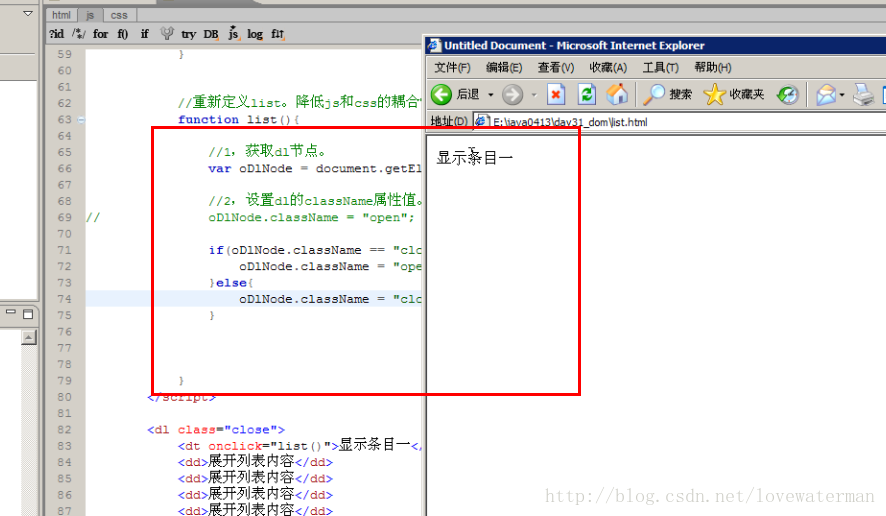Click the IE Mail envelope icon
886x516 pixels.
coord(826,94)
